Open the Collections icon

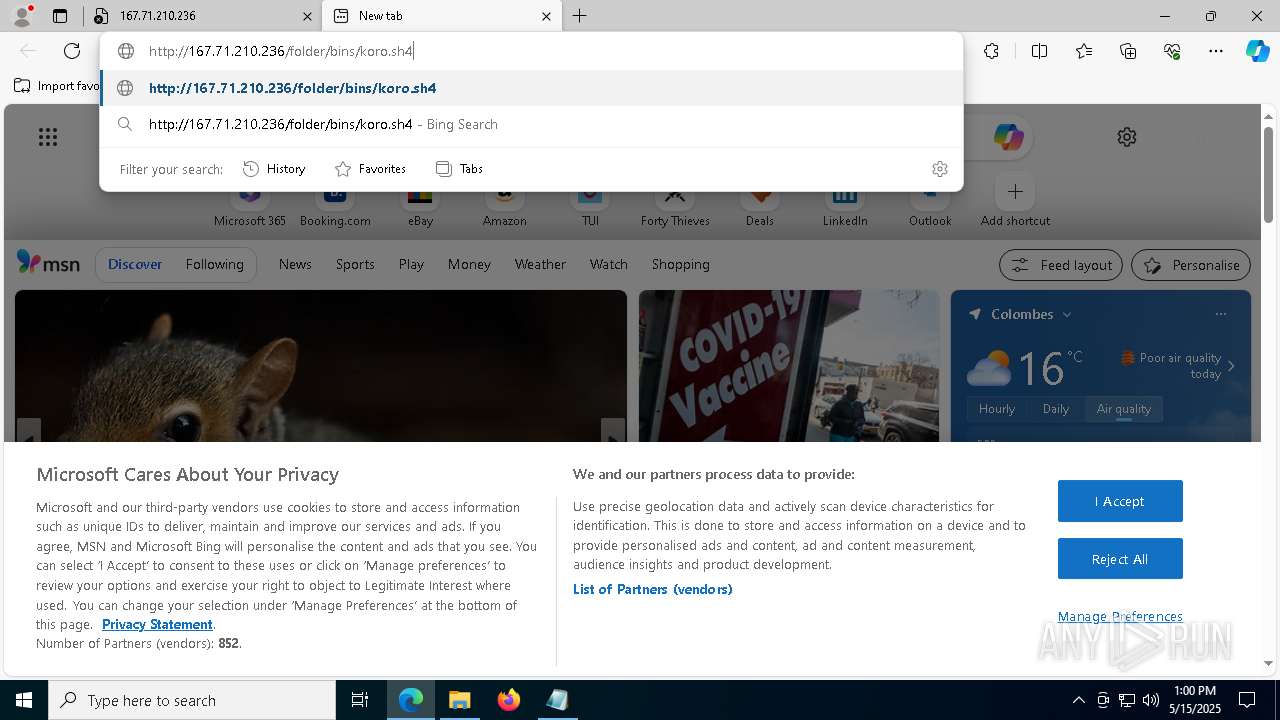tap(1128, 51)
